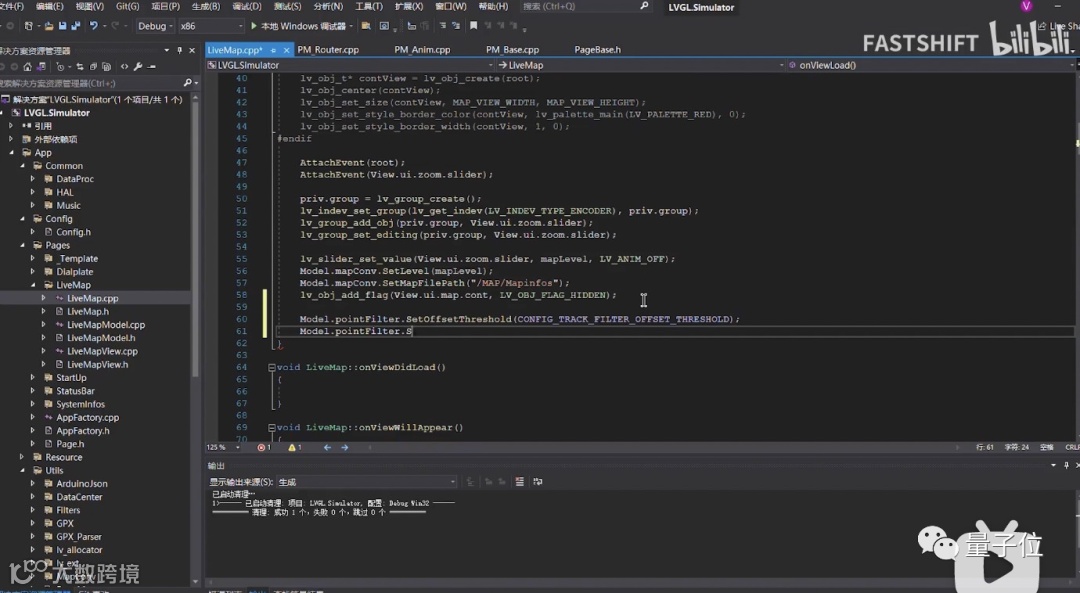Toggle auto-hide pin on Solution Explorer panel
1080x593 pixels.
pos(180,50)
